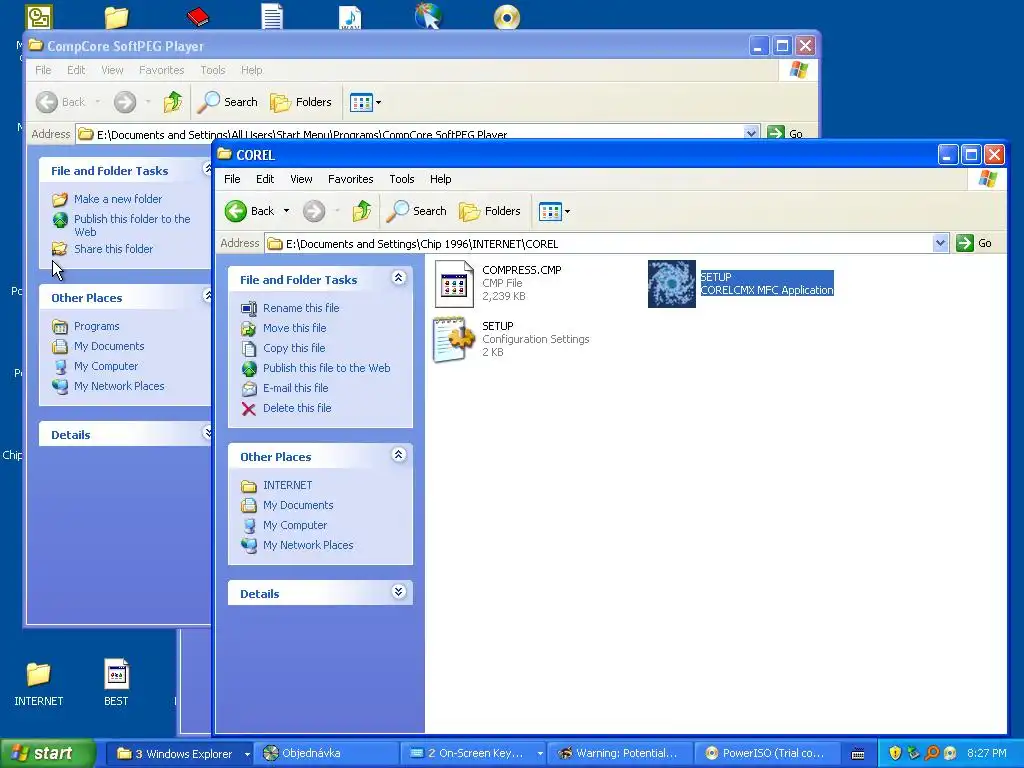Open Tools menu in COREL window
The image size is (1024, 768).
click(402, 179)
